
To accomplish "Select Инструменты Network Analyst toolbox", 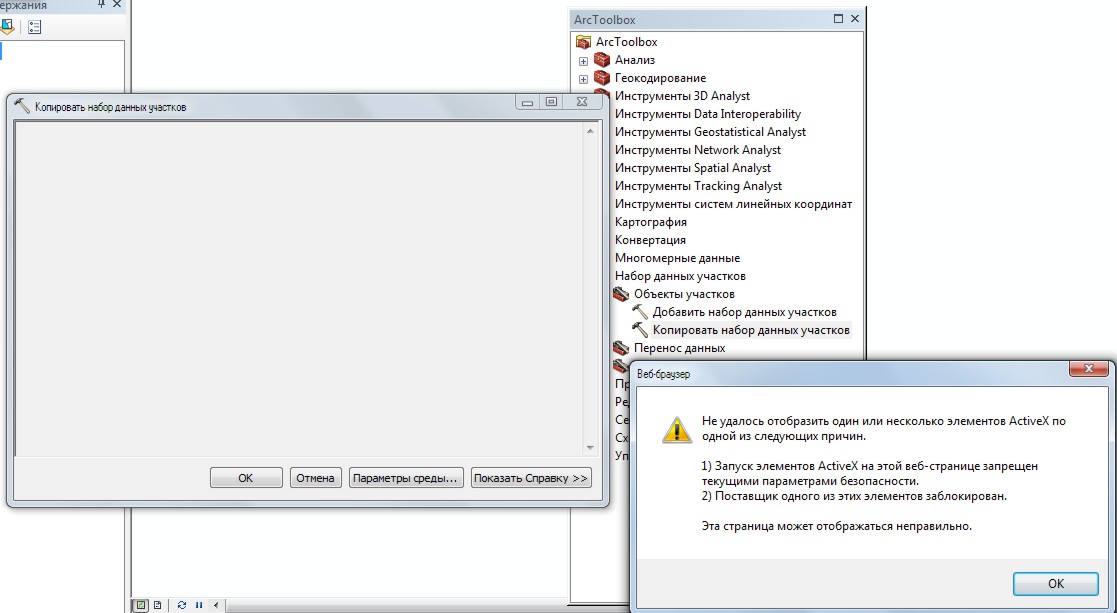I will (x=697, y=150).
